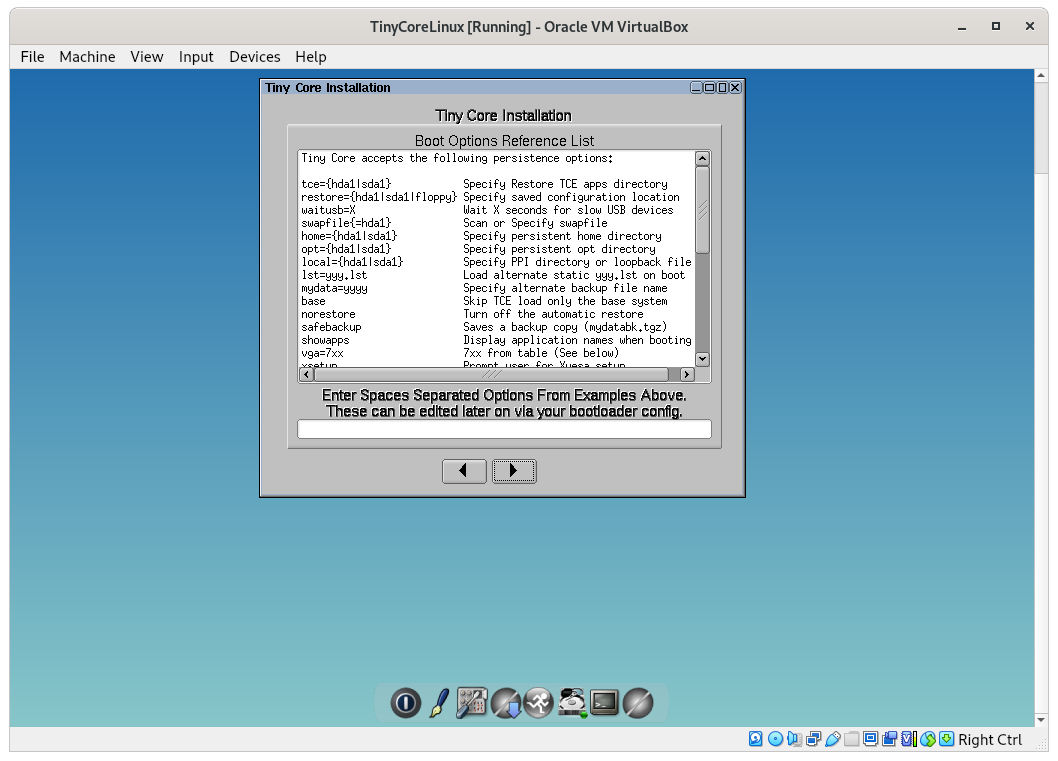
Task: Minimize the Tiny Core Installation window
Action: [x=696, y=88]
